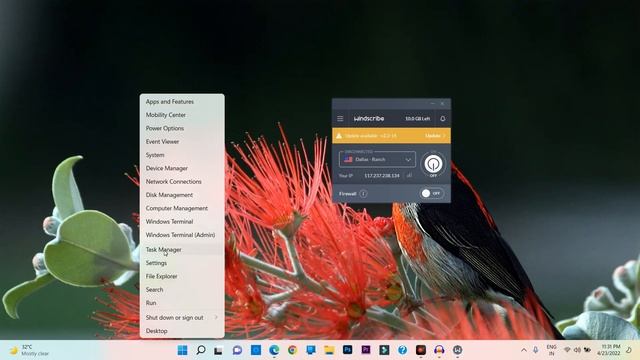Open the blue square app on taskbar
The height and width of the screenshot is (360, 640).
[x=256, y=350]
